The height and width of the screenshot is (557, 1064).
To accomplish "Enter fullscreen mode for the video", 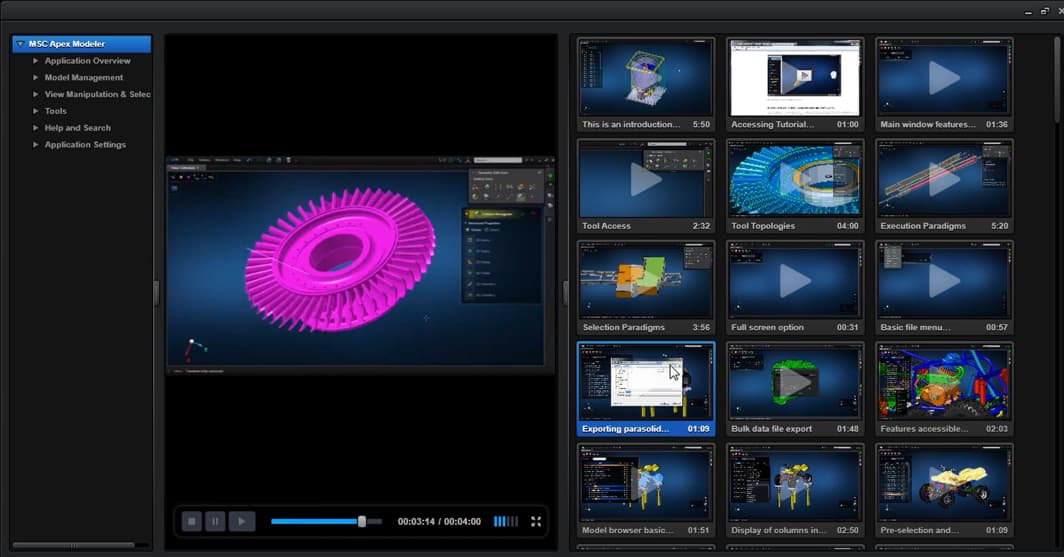I will [x=536, y=521].
